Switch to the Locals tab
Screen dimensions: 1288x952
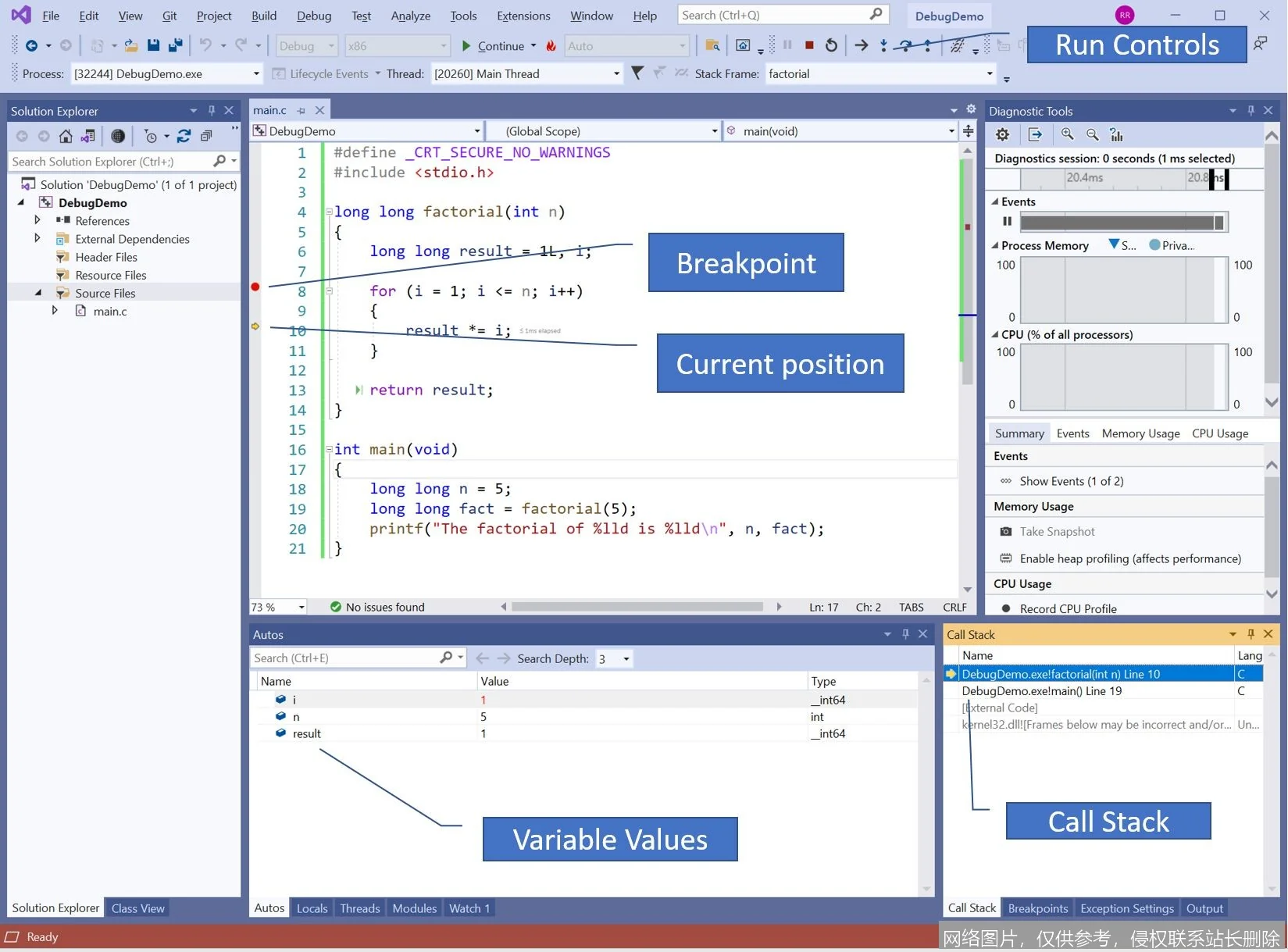point(312,908)
